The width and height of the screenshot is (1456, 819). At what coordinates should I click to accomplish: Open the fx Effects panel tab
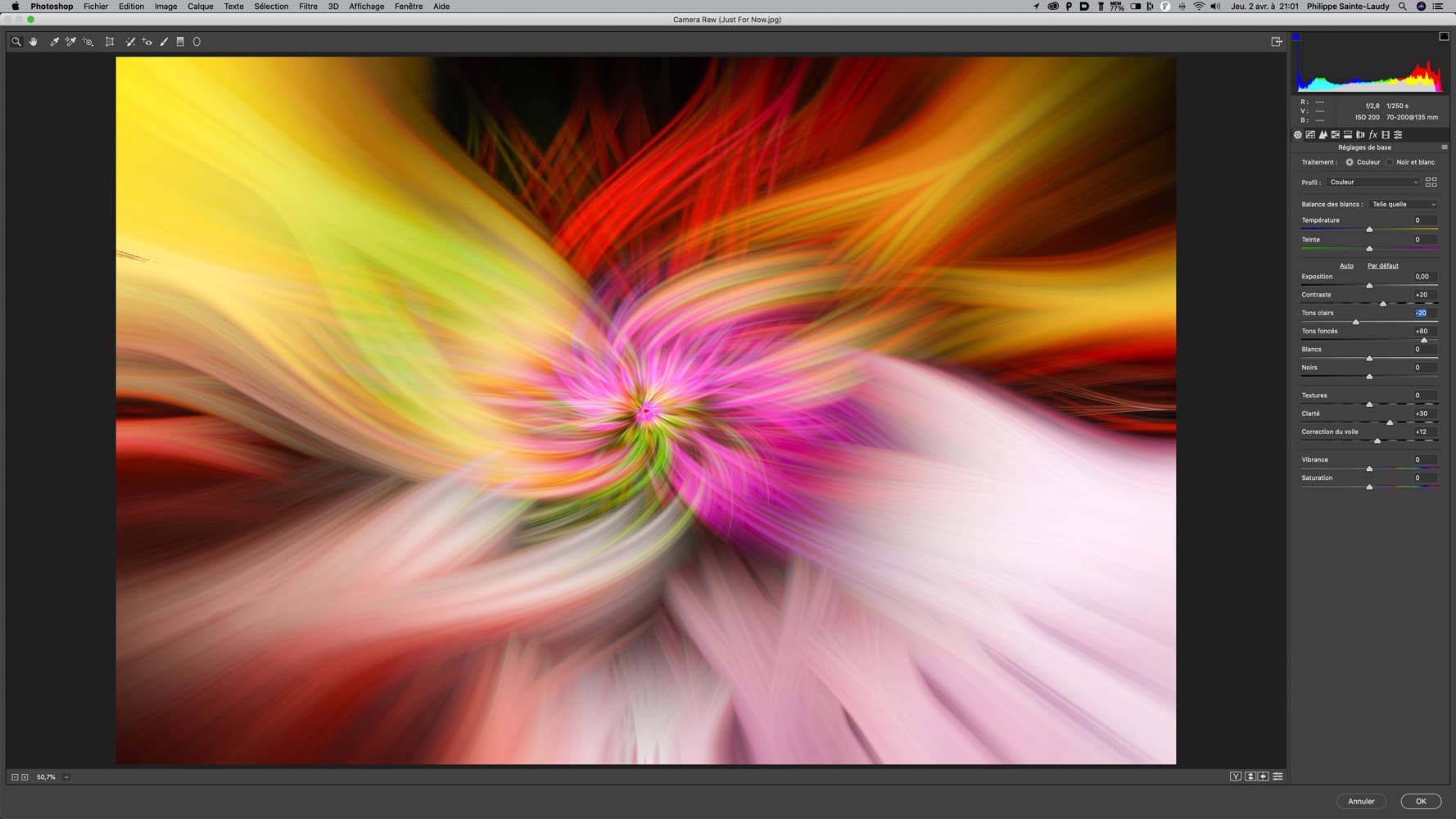[1373, 135]
